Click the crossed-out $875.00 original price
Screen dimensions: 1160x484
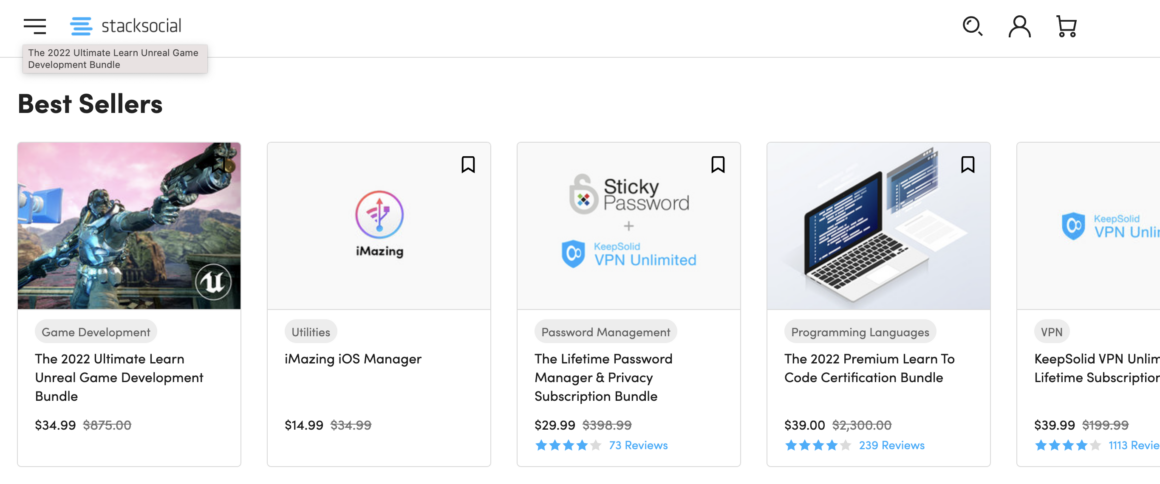point(107,426)
